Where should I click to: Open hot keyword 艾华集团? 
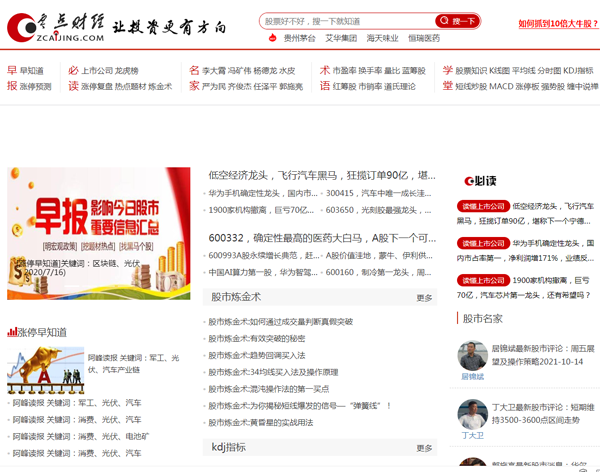point(341,38)
